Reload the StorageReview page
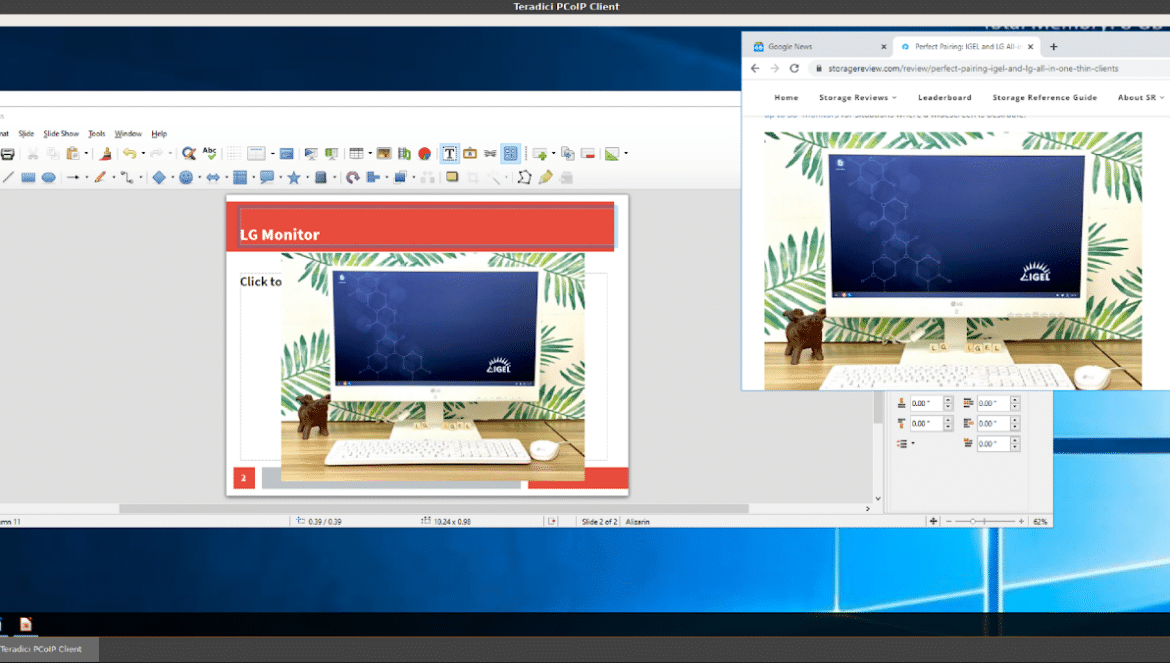This screenshot has width=1170, height=663. pos(794,69)
